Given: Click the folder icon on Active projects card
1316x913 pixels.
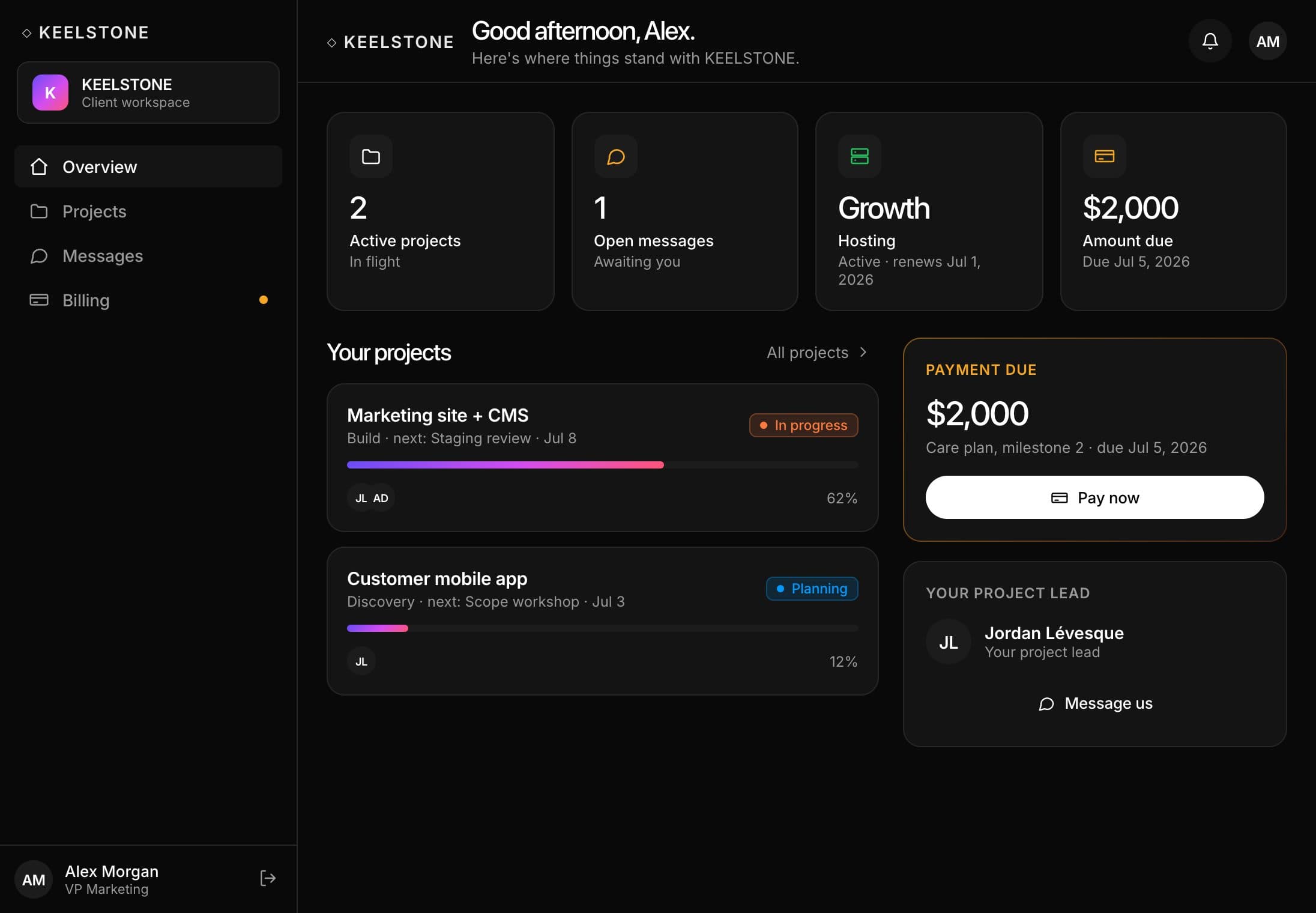Looking at the screenshot, I should 371,156.
